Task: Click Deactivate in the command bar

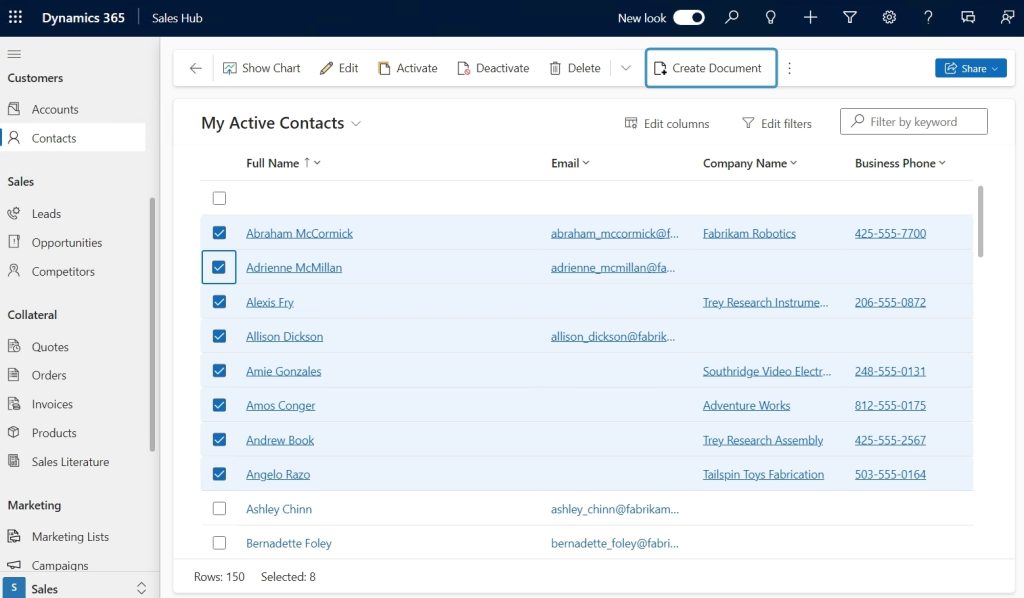Action: 493,68
